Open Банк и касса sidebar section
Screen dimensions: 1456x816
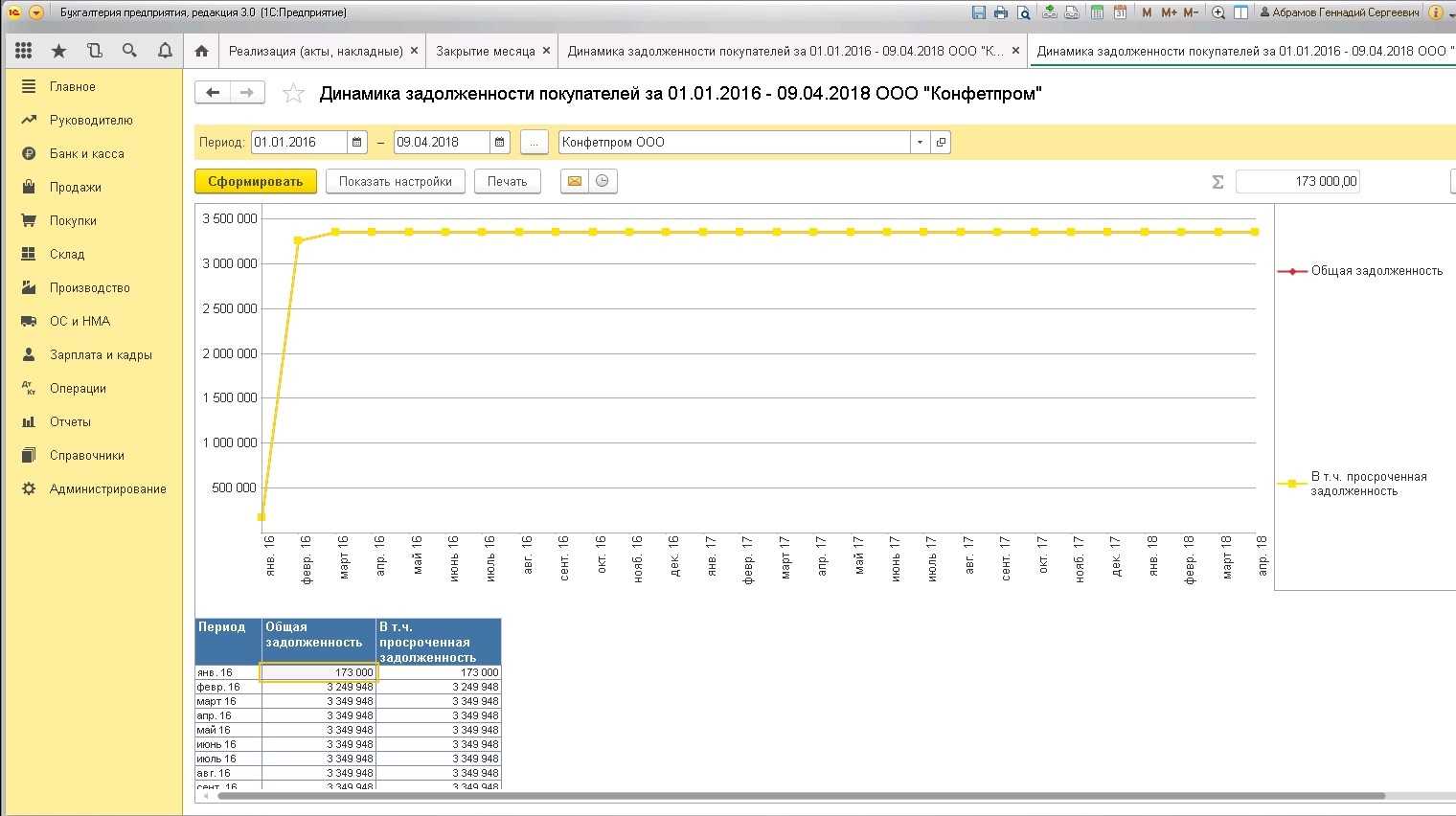86,153
